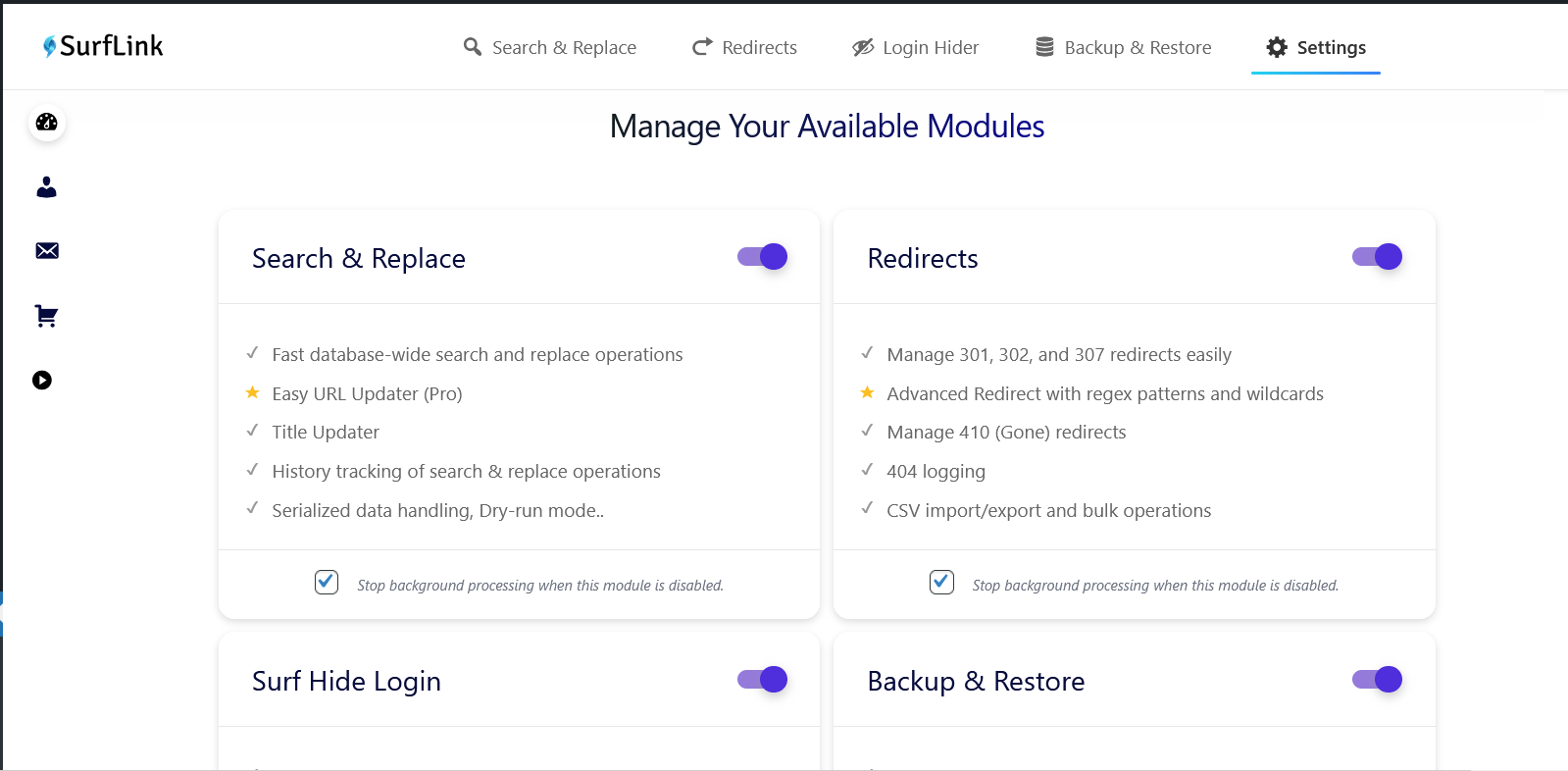This screenshot has height=771, width=1568.
Task: Open the user profile sidebar icon
Action: (x=46, y=187)
